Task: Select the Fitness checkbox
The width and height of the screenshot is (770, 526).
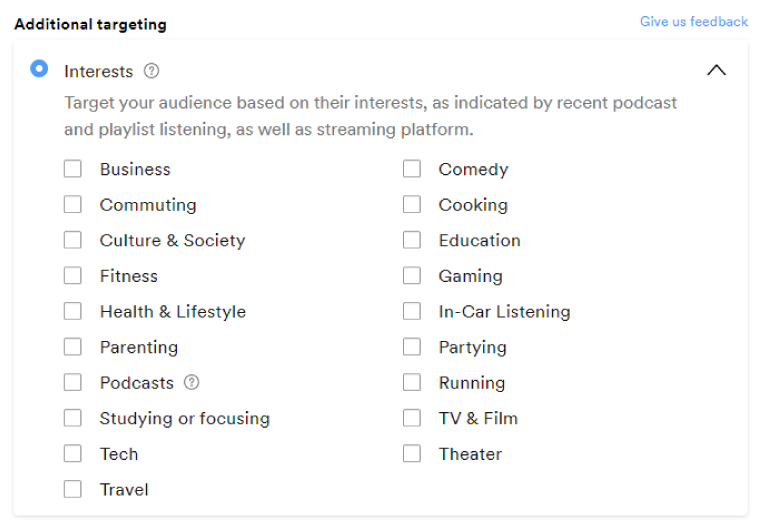Action: point(73,275)
